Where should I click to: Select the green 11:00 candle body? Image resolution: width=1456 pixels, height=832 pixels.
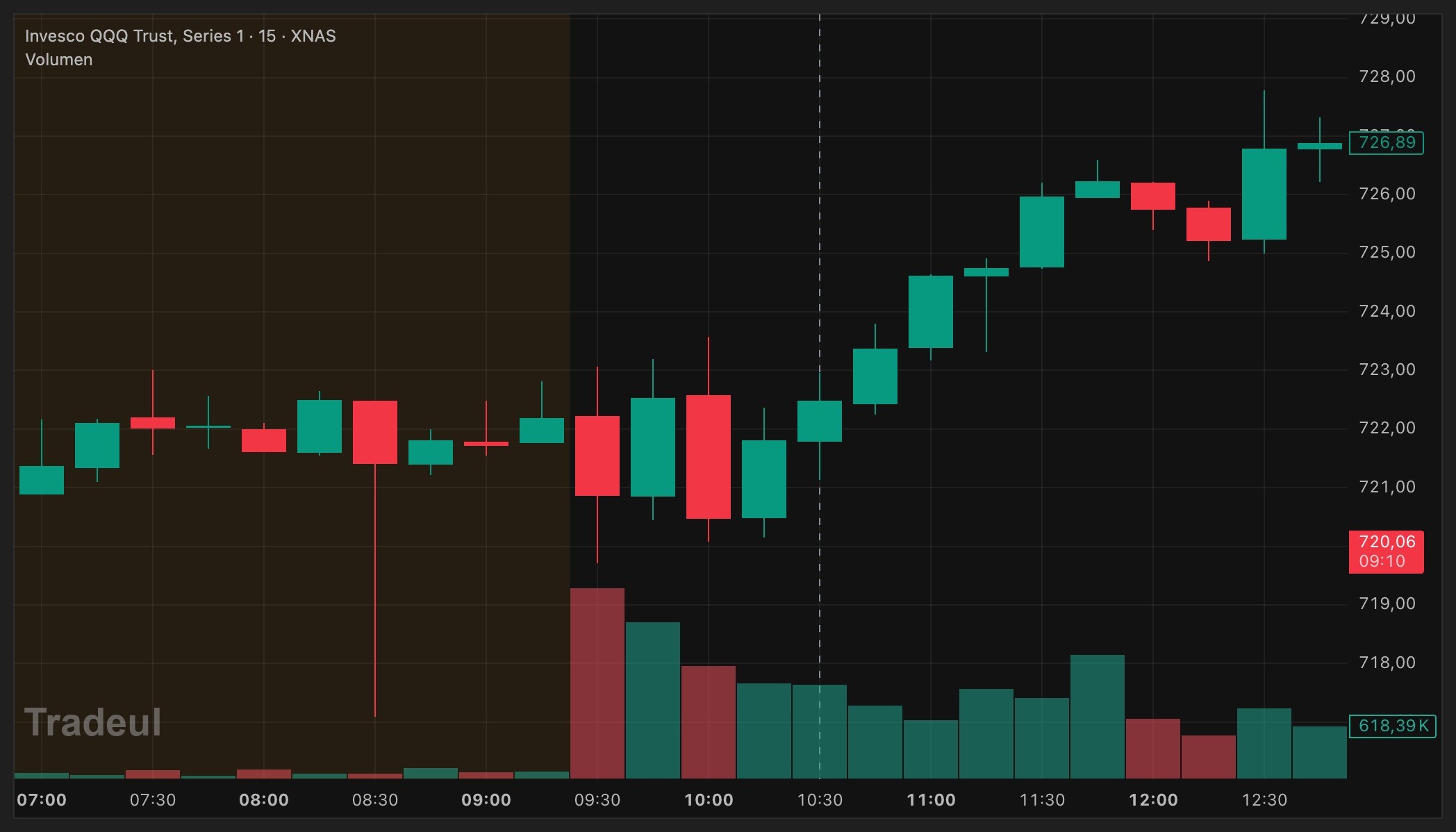pyautogui.click(x=931, y=312)
